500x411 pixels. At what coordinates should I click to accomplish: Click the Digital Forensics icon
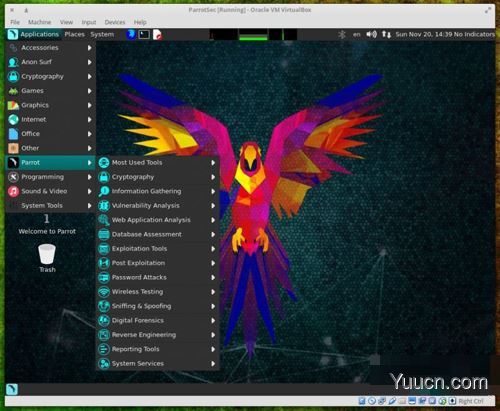coord(104,320)
